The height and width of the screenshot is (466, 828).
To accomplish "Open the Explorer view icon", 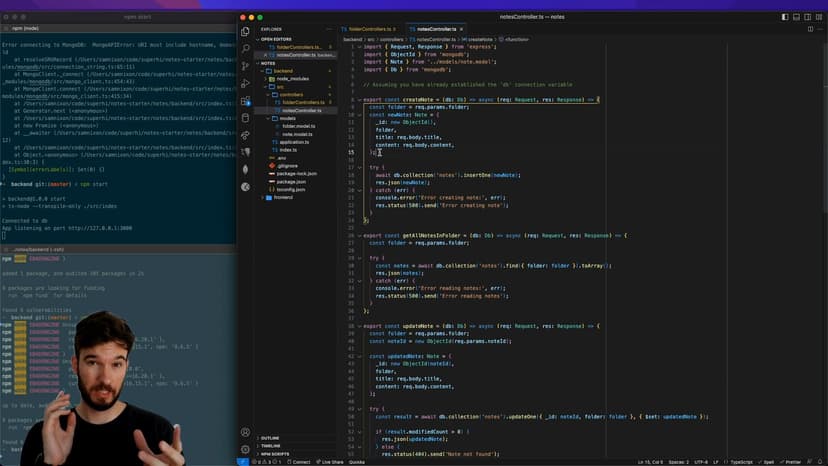I will click(245, 31).
